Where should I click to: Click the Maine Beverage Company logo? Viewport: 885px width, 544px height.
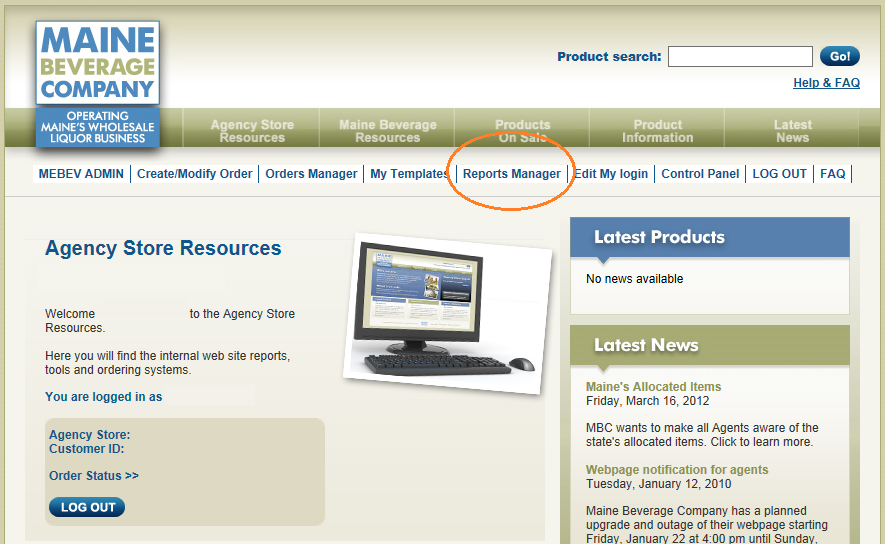[x=98, y=63]
